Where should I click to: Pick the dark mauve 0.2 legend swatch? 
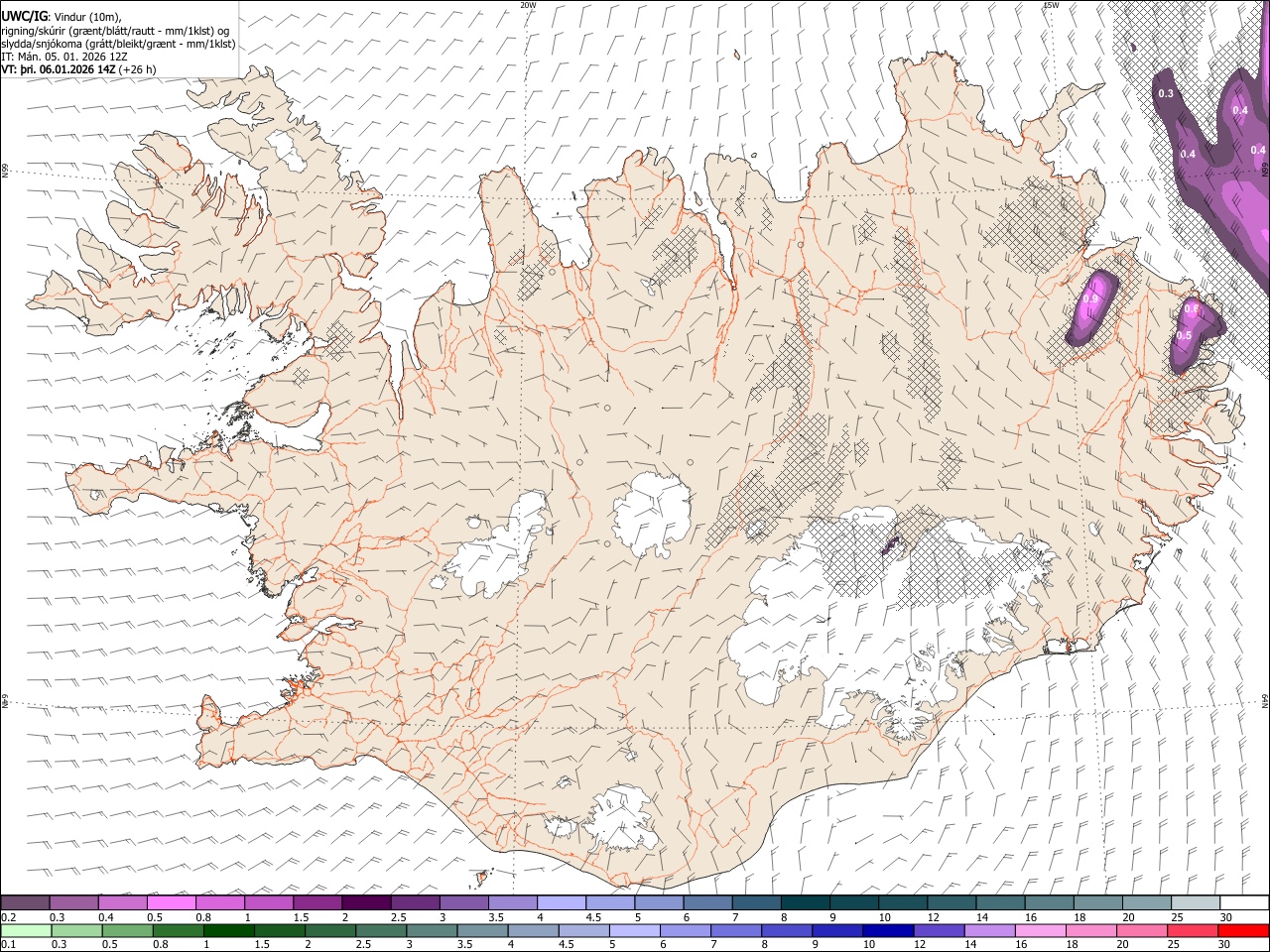pos(25,902)
